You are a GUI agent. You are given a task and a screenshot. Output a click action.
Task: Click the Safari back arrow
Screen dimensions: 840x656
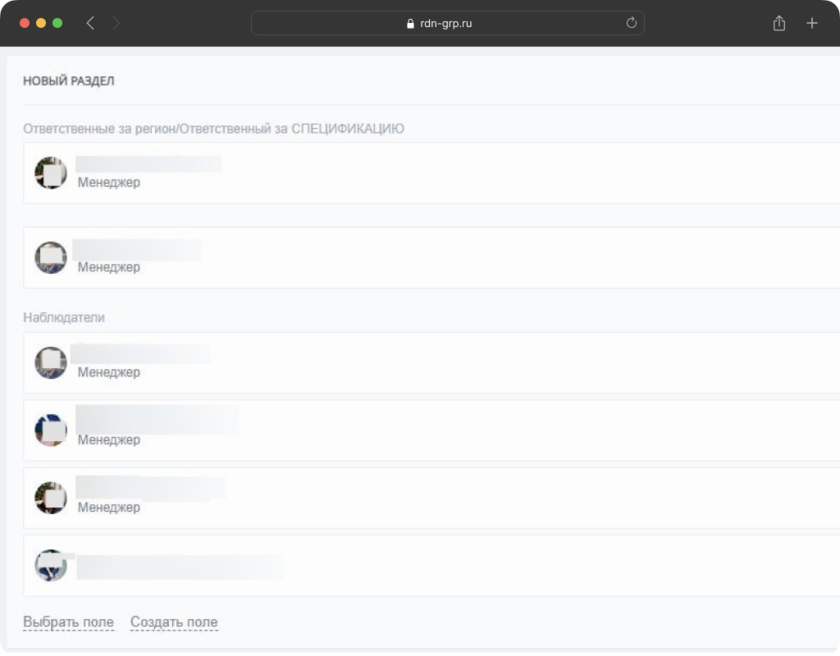pyautogui.click(x=90, y=23)
